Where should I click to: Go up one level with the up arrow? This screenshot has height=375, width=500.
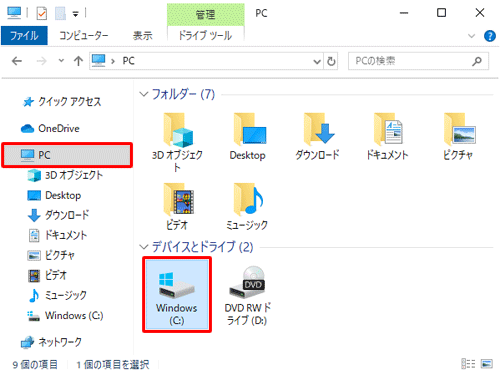coord(78,61)
